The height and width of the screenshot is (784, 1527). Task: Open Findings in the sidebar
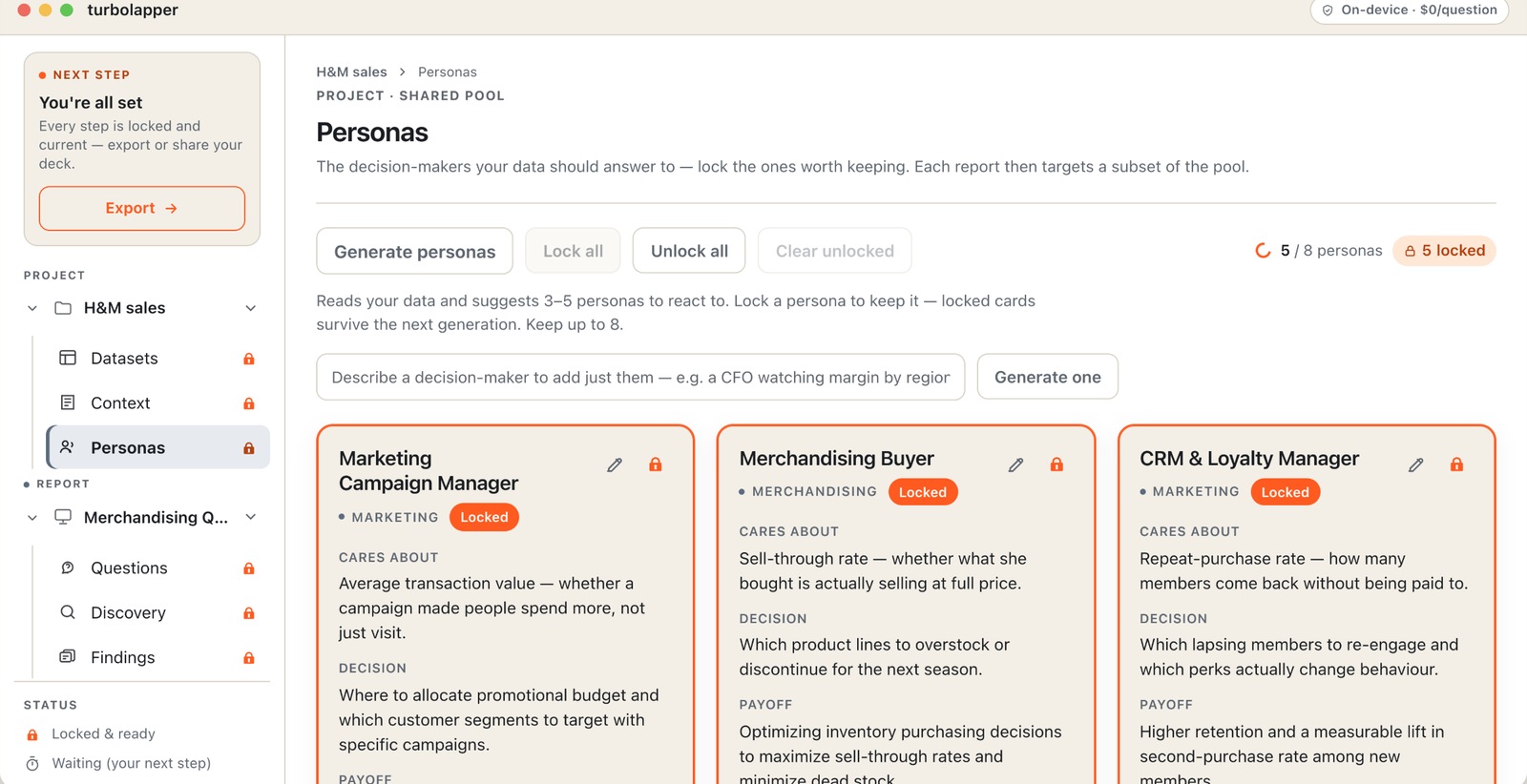click(157, 658)
